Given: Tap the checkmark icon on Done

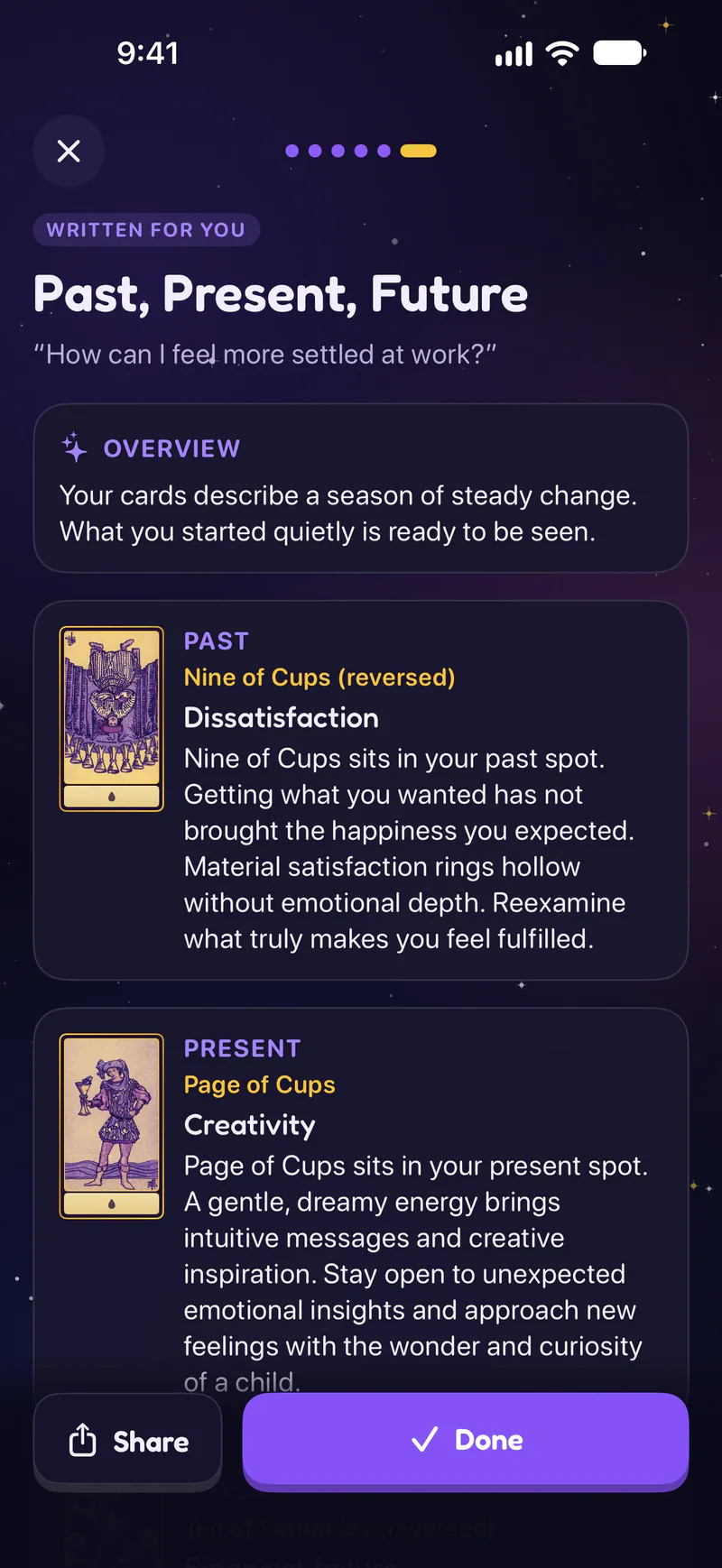Looking at the screenshot, I should click(424, 1439).
